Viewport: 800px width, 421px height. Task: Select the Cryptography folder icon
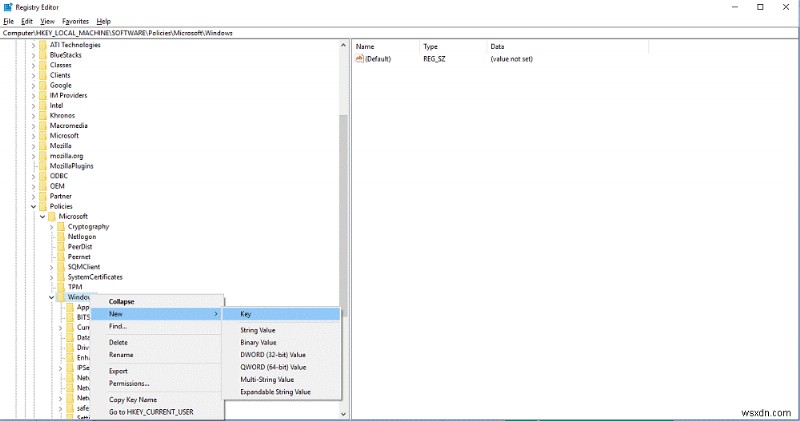point(61,227)
